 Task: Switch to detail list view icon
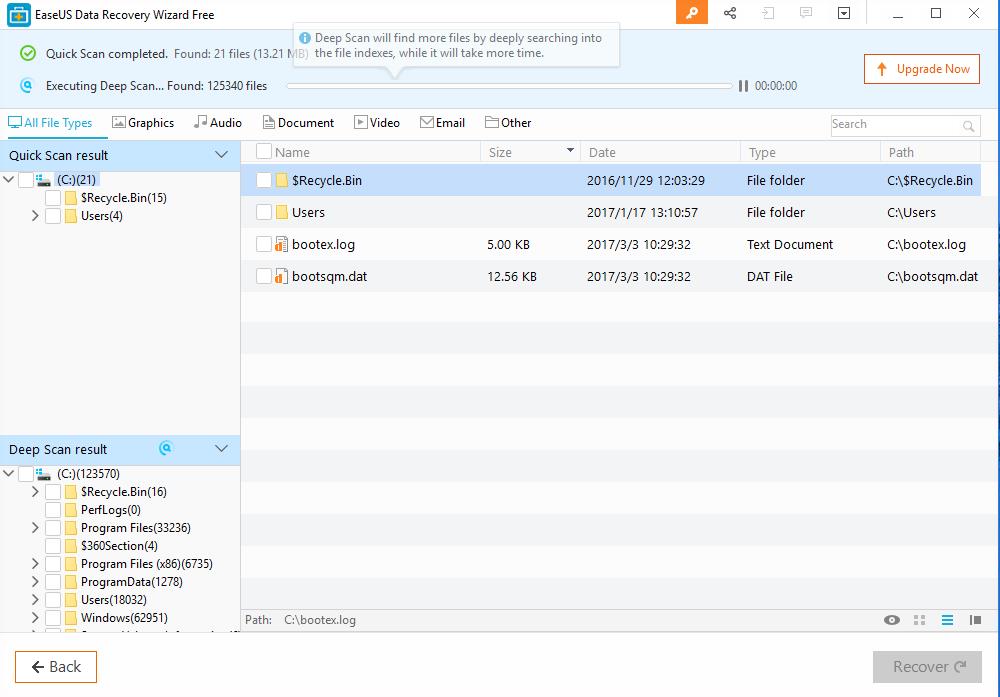pyautogui.click(x=947, y=620)
